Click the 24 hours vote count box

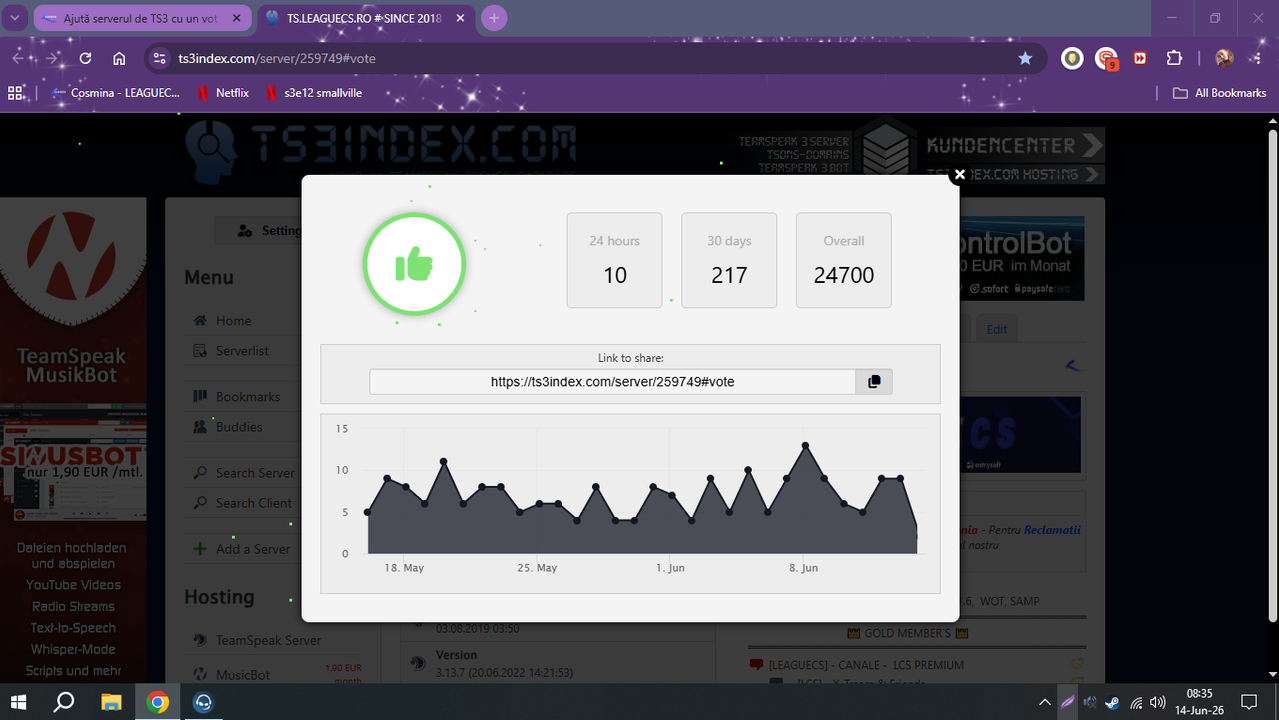[x=614, y=260]
